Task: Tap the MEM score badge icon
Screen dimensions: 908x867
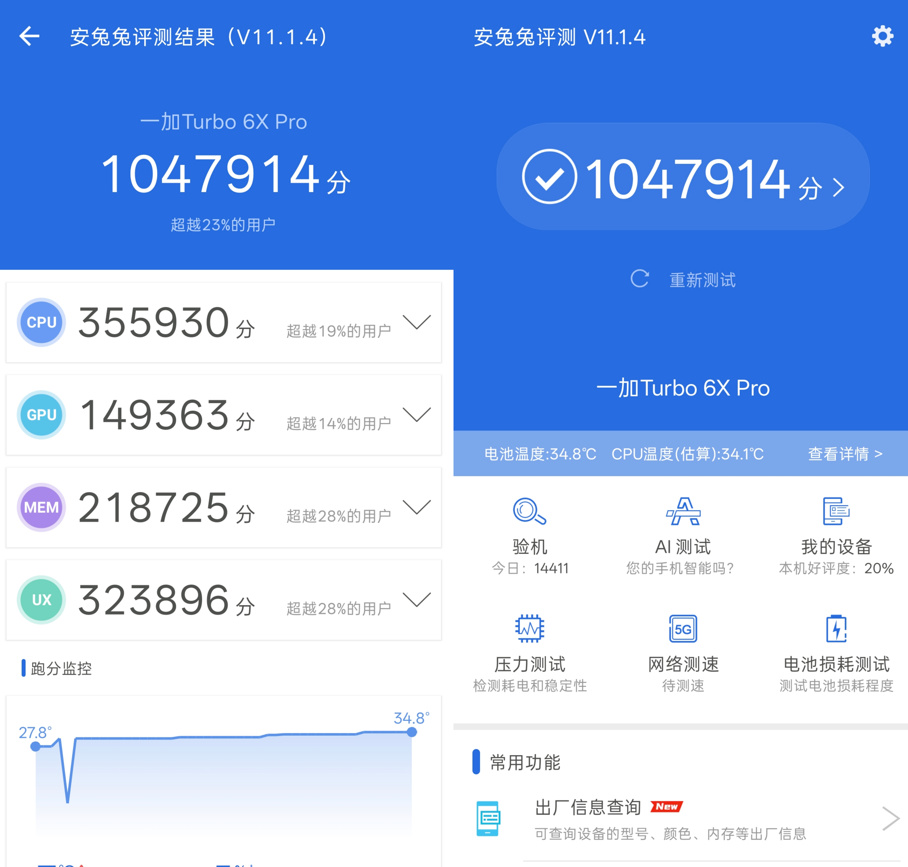Action: pyautogui.click(x=41, y=507)
